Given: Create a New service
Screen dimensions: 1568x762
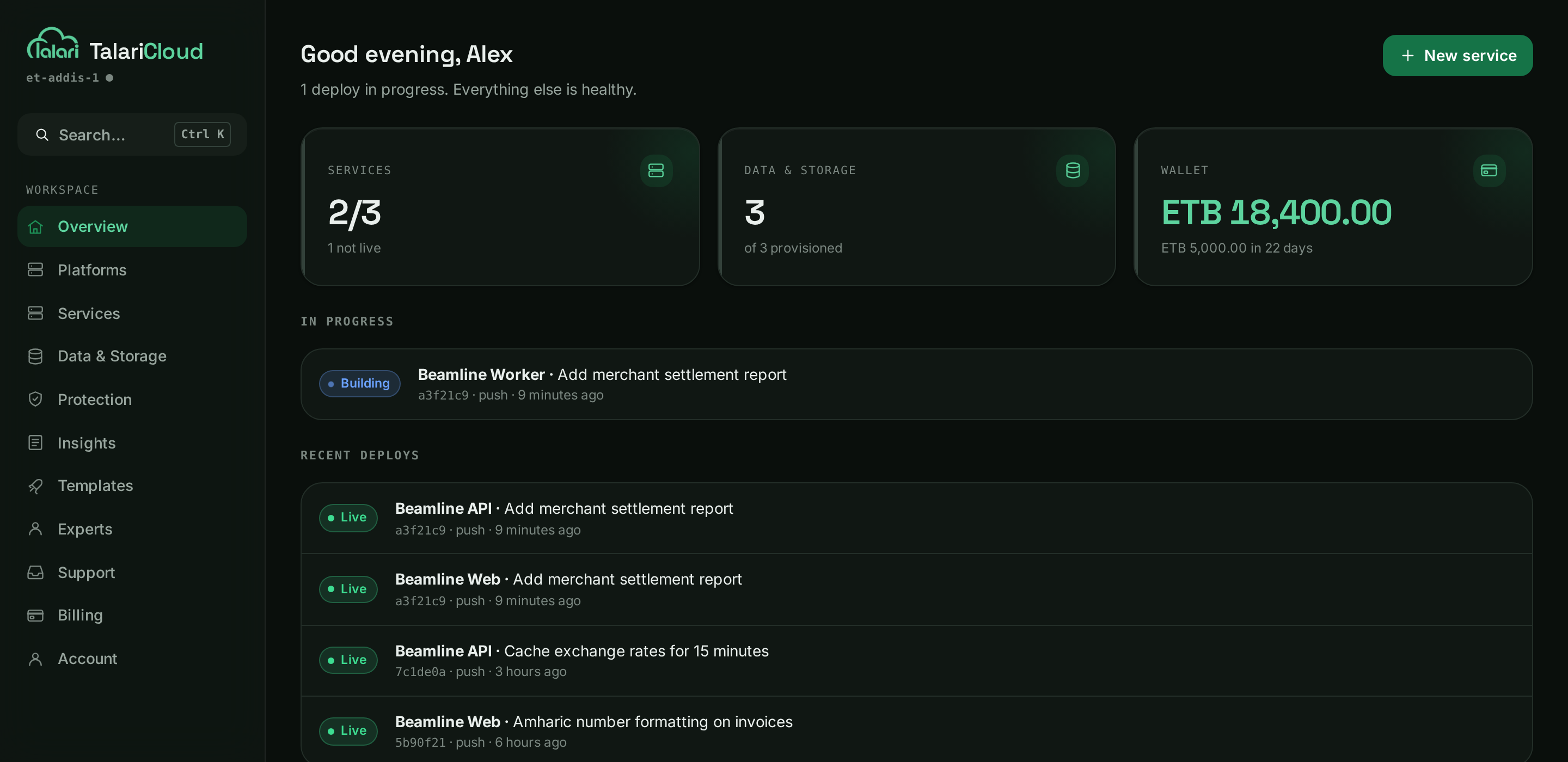Looking at the screenshot, I should point(1457,56).
